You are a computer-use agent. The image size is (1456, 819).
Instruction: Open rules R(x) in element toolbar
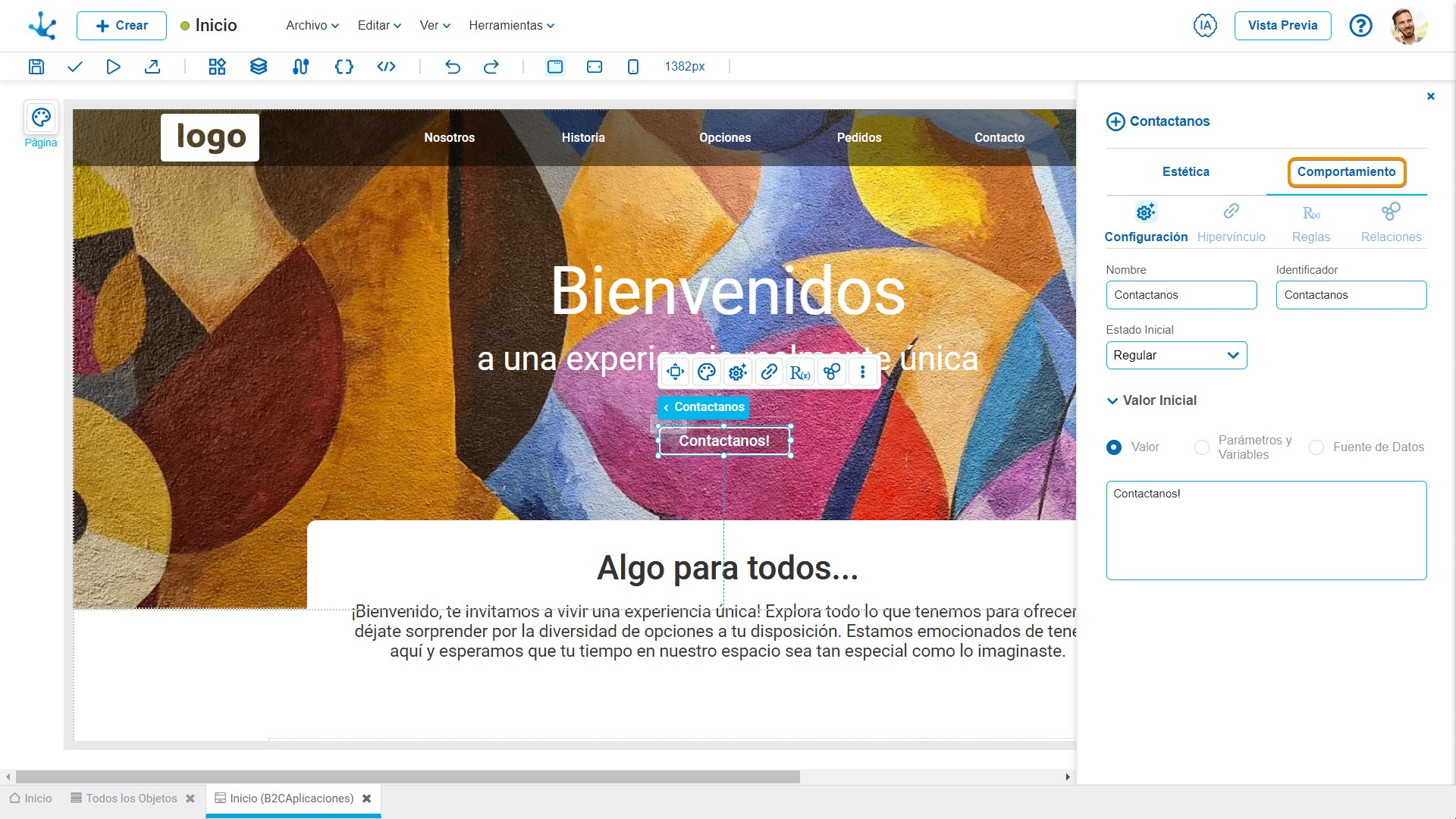[x=800, y=372]
